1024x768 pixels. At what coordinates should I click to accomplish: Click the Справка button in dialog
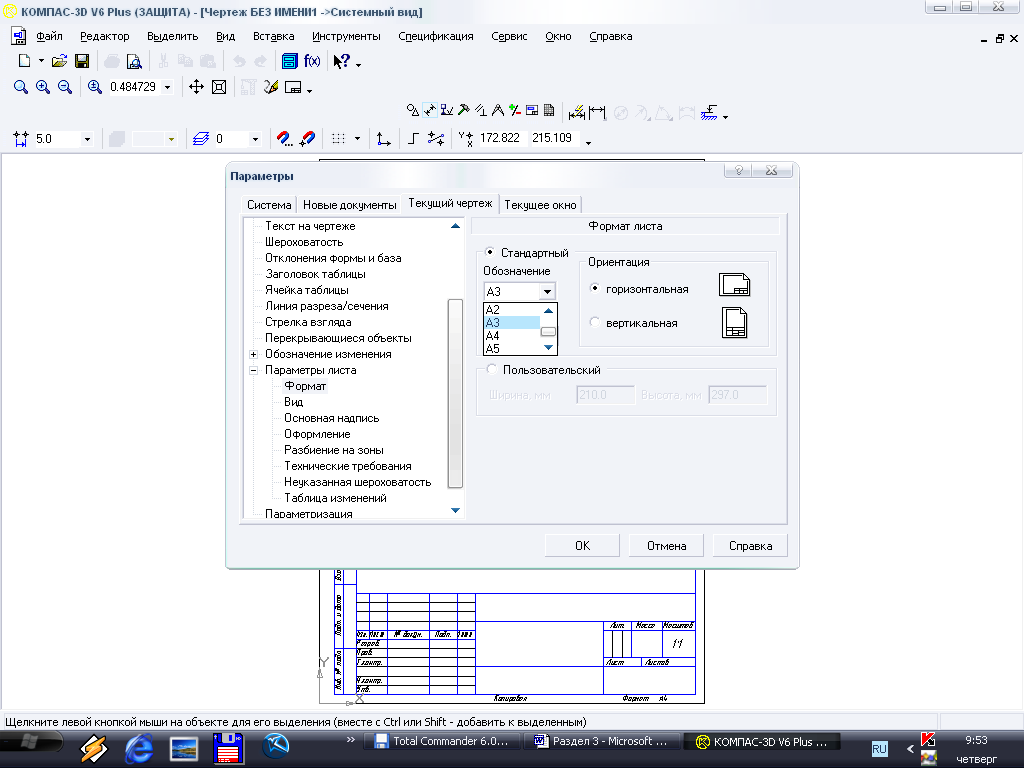(x=750, y=546)
